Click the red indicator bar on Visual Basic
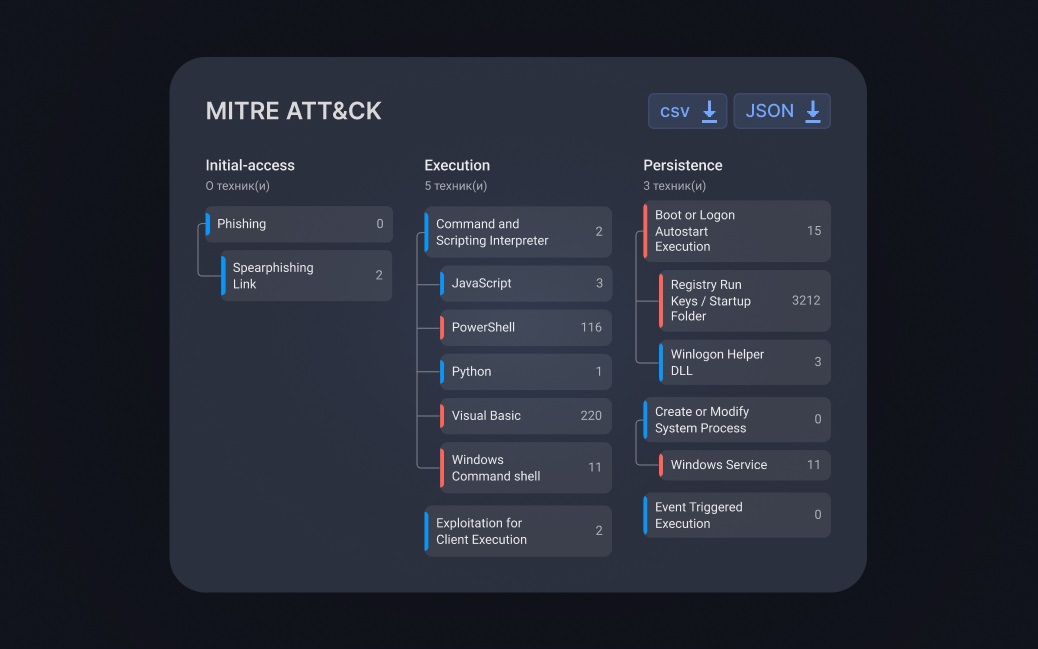This screenshot has height=649, width=1038. (x=443, y=416)
